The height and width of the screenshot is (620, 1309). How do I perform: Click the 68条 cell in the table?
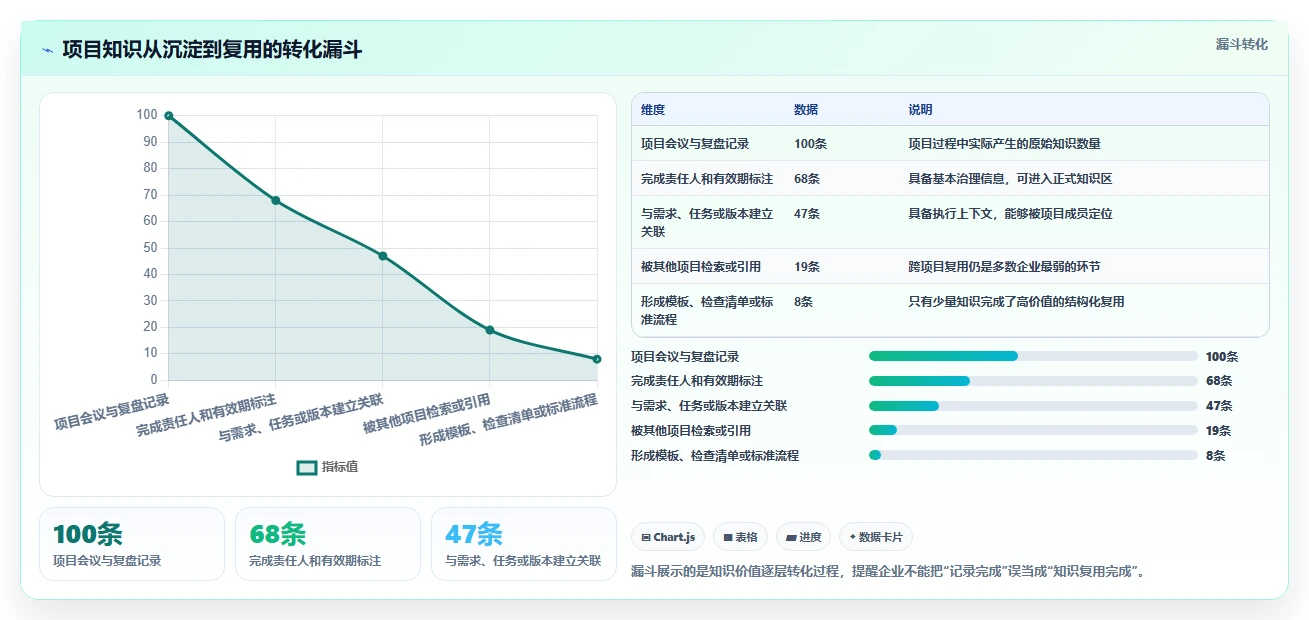807,179
